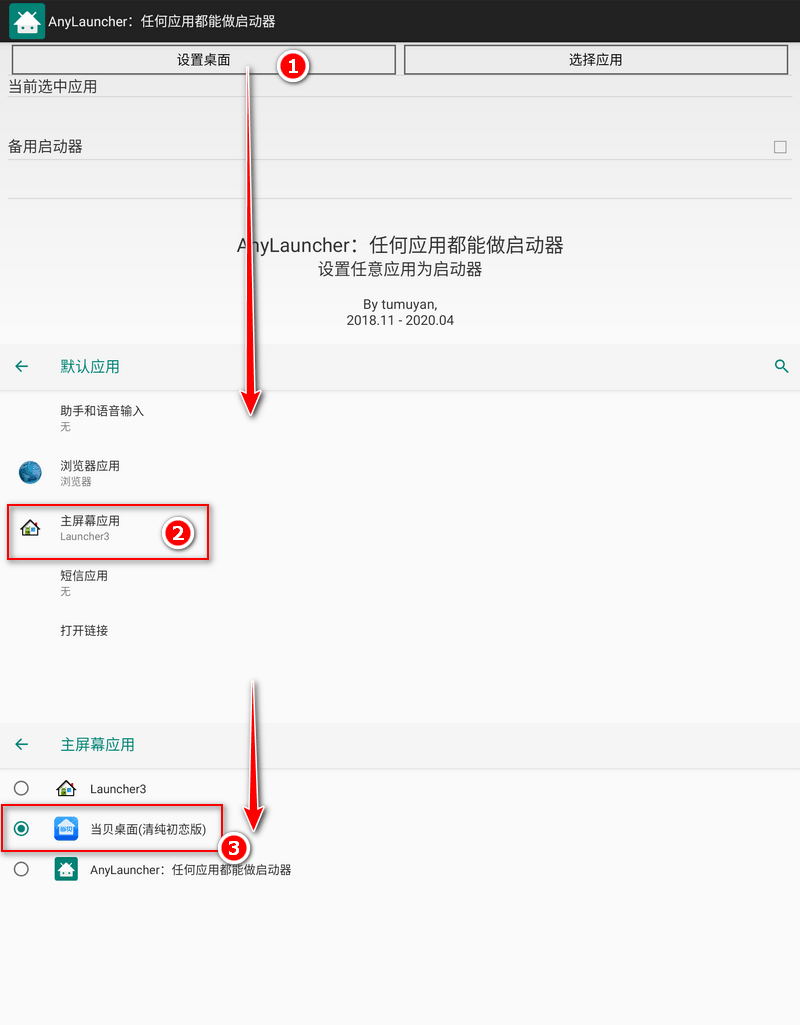
Task: Select the AnyLauncher radio button
Action: click(21, 869)
